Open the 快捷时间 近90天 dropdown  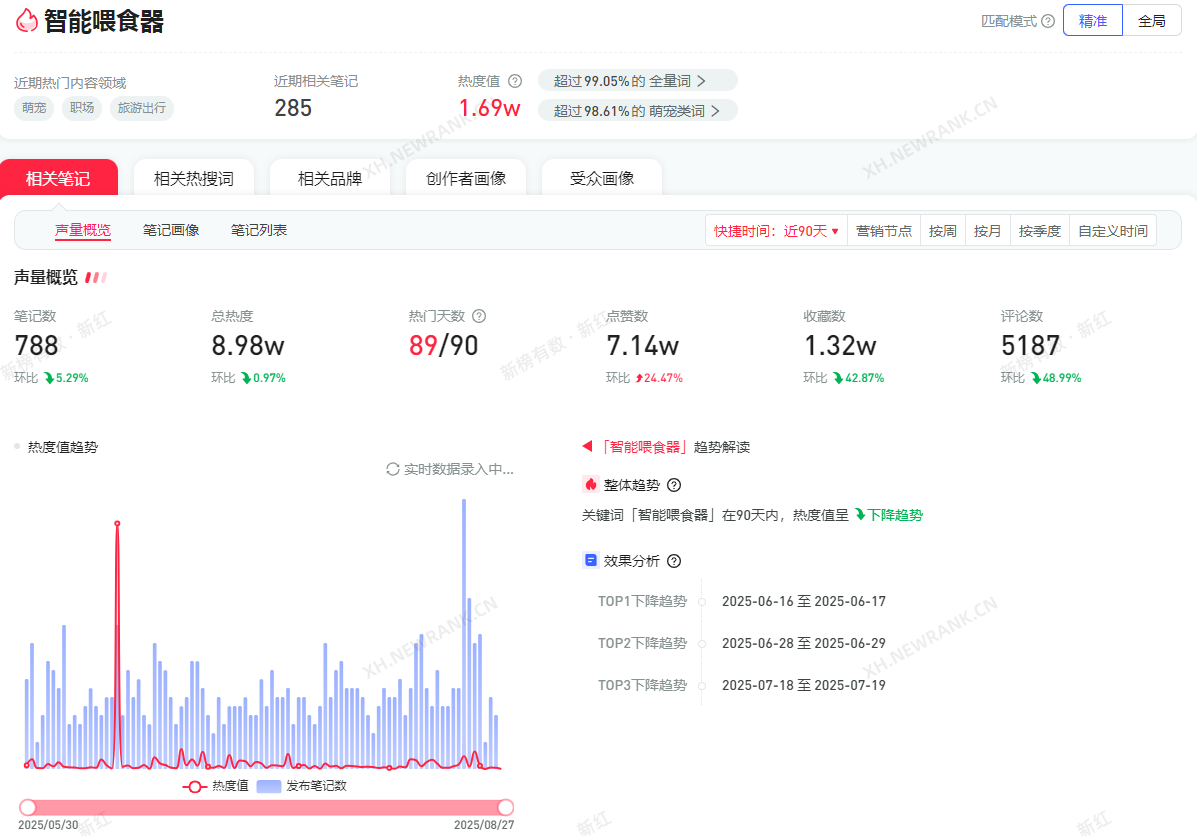click(776, 231)
